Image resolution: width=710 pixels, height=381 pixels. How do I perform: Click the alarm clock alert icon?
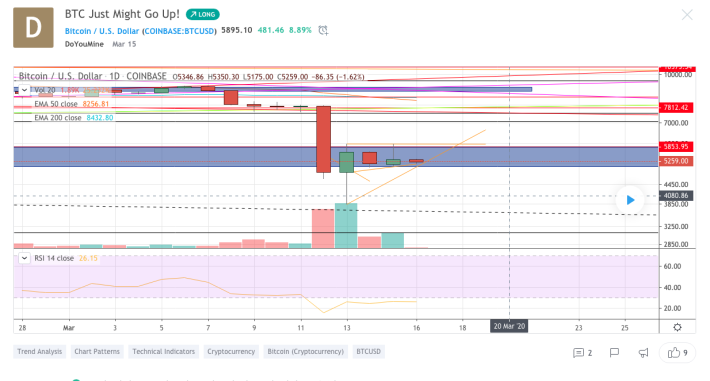[323, 30]
